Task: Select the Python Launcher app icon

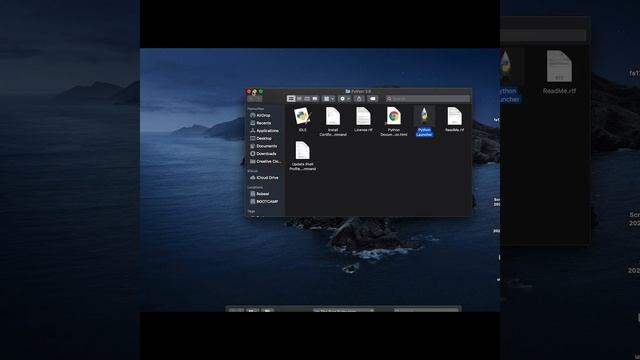Action: tap(424, 116)
